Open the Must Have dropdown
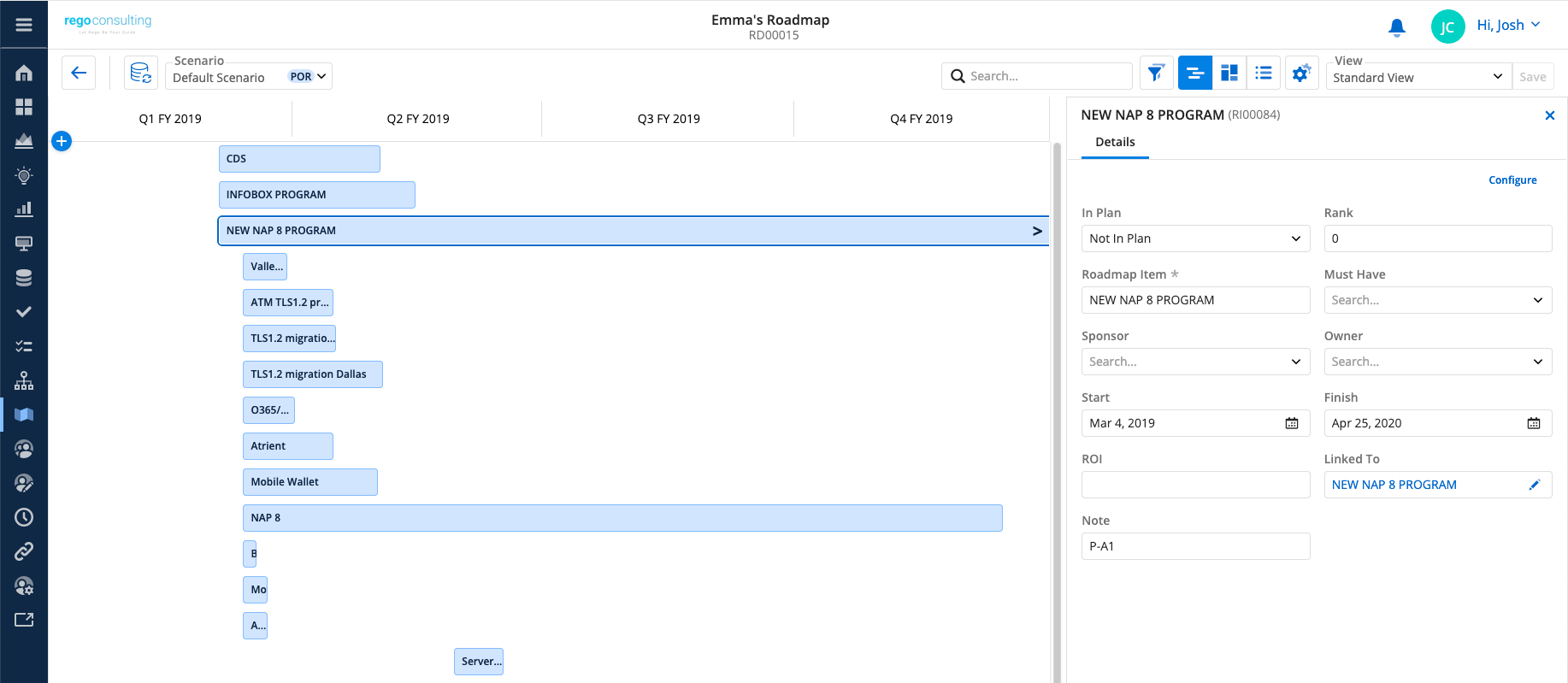Screen dimensions: 1568x683 tap(1438, 300)
